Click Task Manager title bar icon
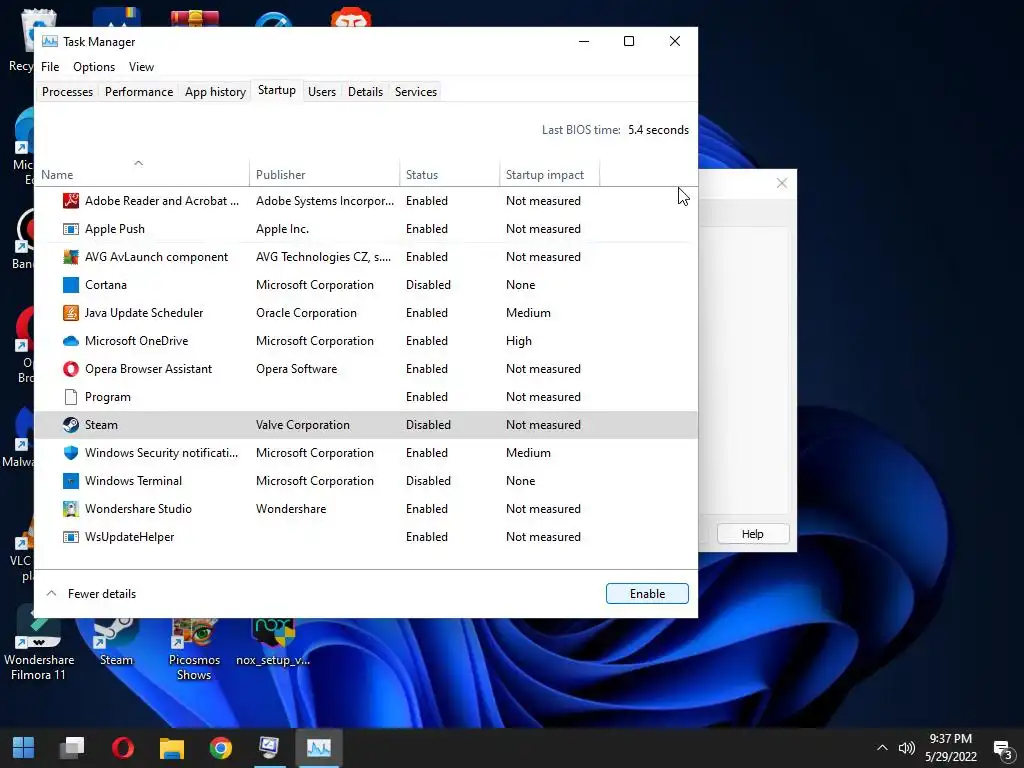The width and height of the screenshot is (1024, 768). [50, 41]
